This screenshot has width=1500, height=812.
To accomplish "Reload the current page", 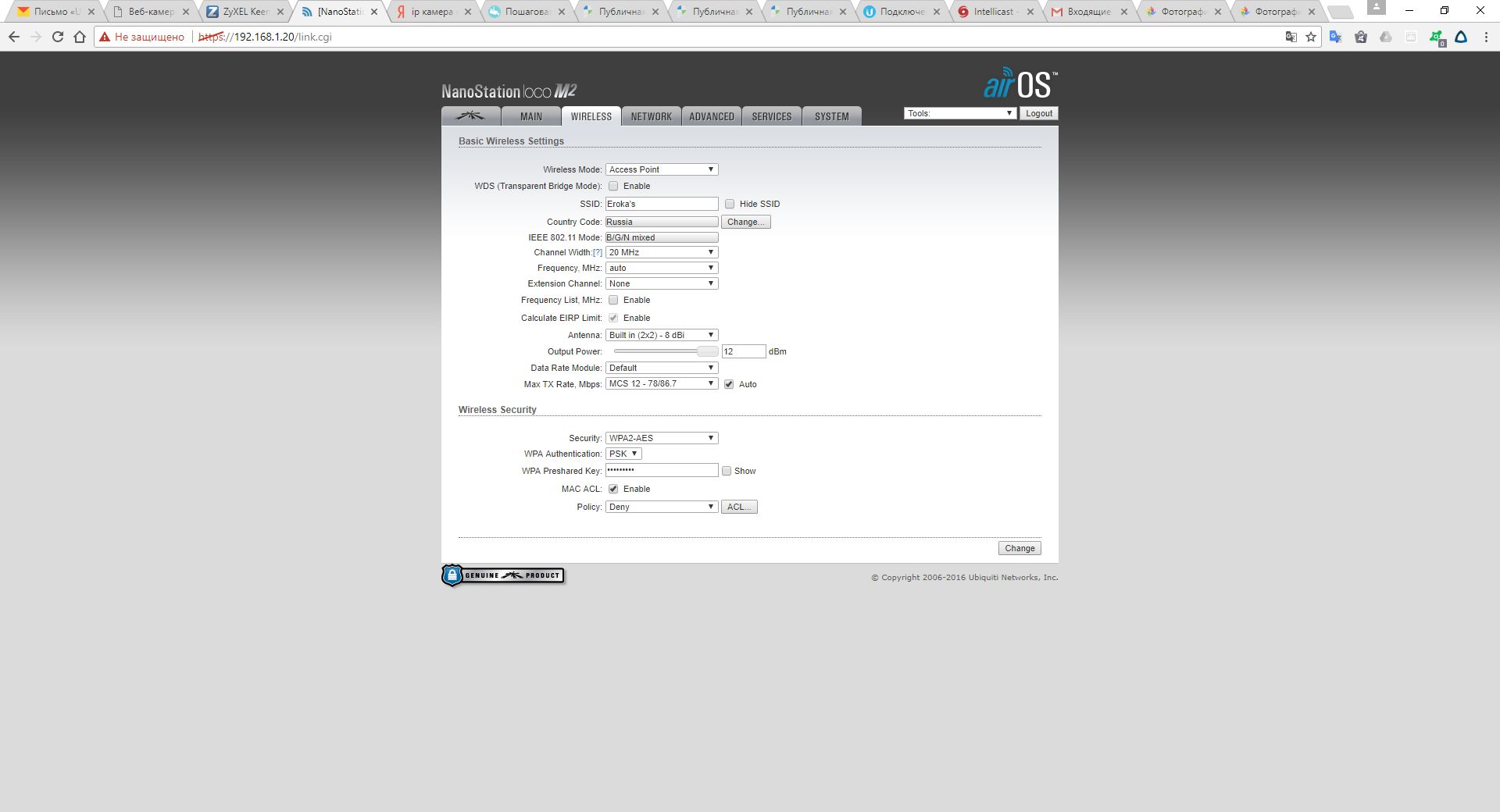I will tap(57, 37).
